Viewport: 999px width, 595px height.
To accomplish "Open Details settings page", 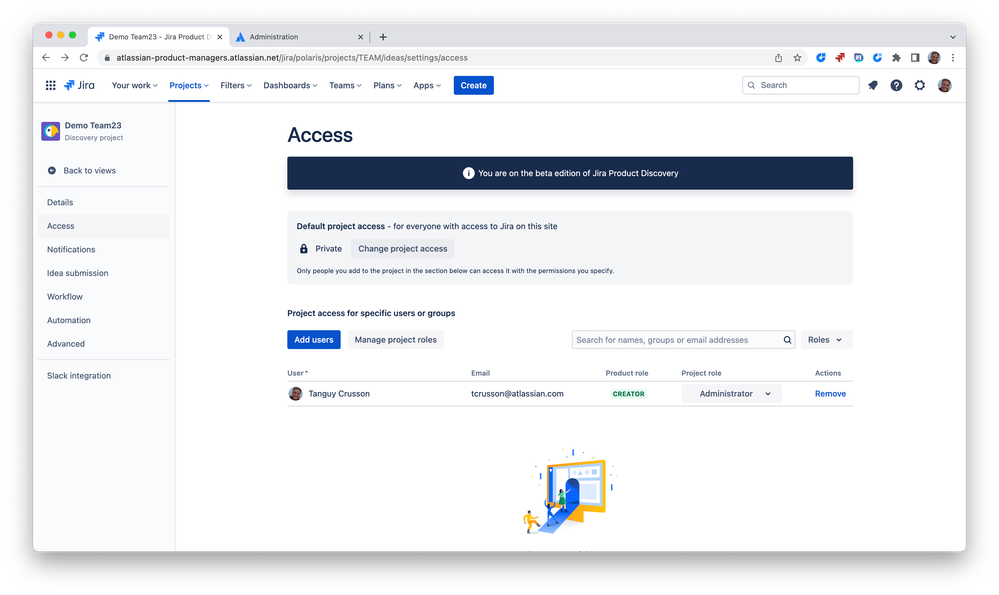I will (x=104, y=203).
